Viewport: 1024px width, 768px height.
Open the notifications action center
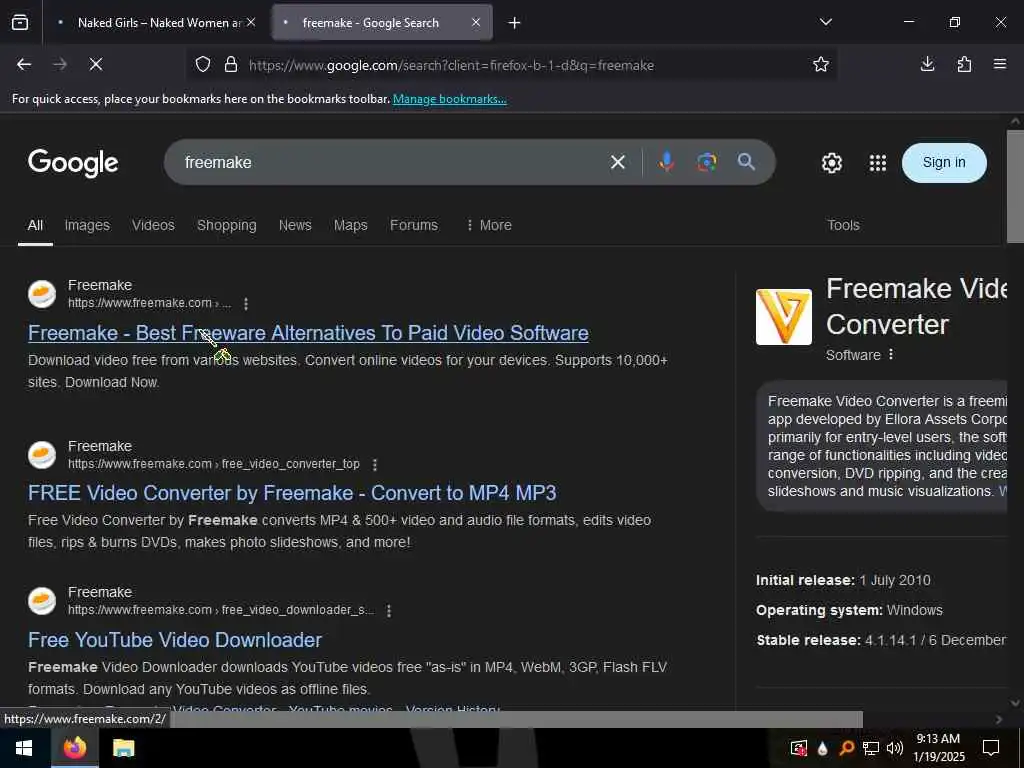point(991,748)
